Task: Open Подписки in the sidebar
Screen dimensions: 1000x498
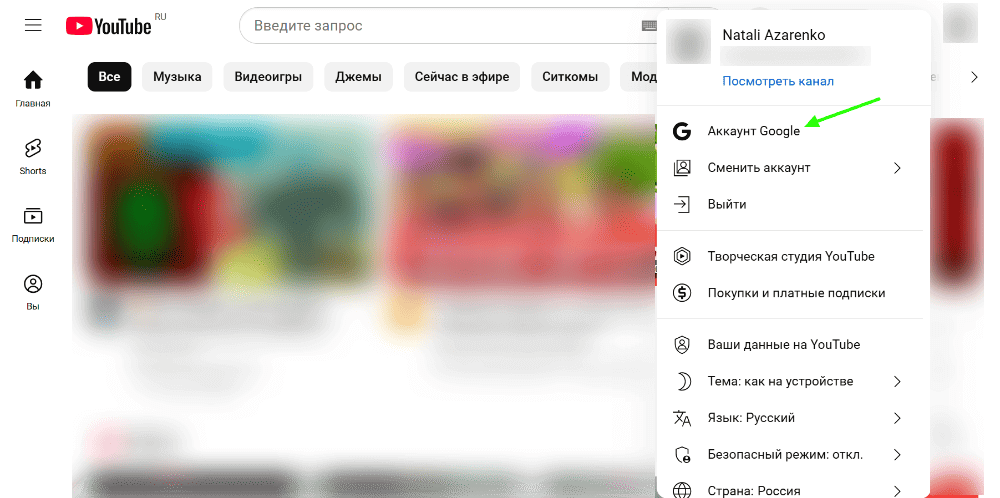Action: coord(33,224)
